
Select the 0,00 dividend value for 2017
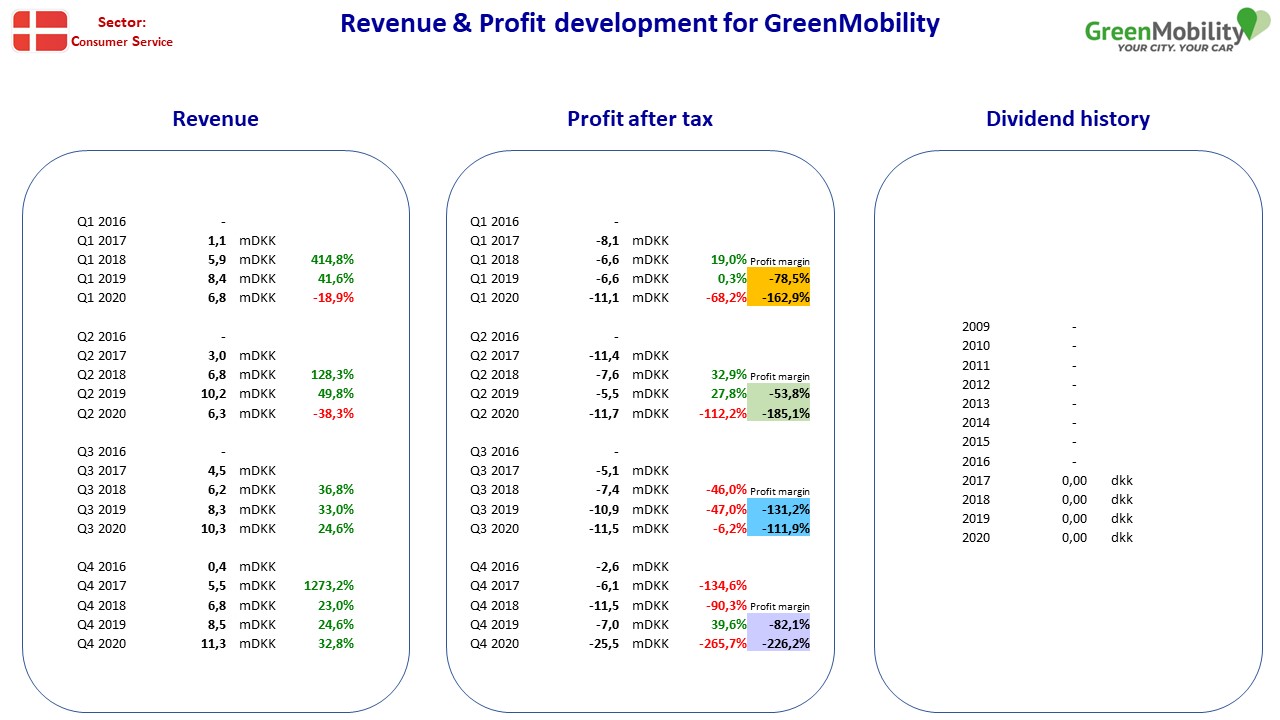click(1074, 481)
